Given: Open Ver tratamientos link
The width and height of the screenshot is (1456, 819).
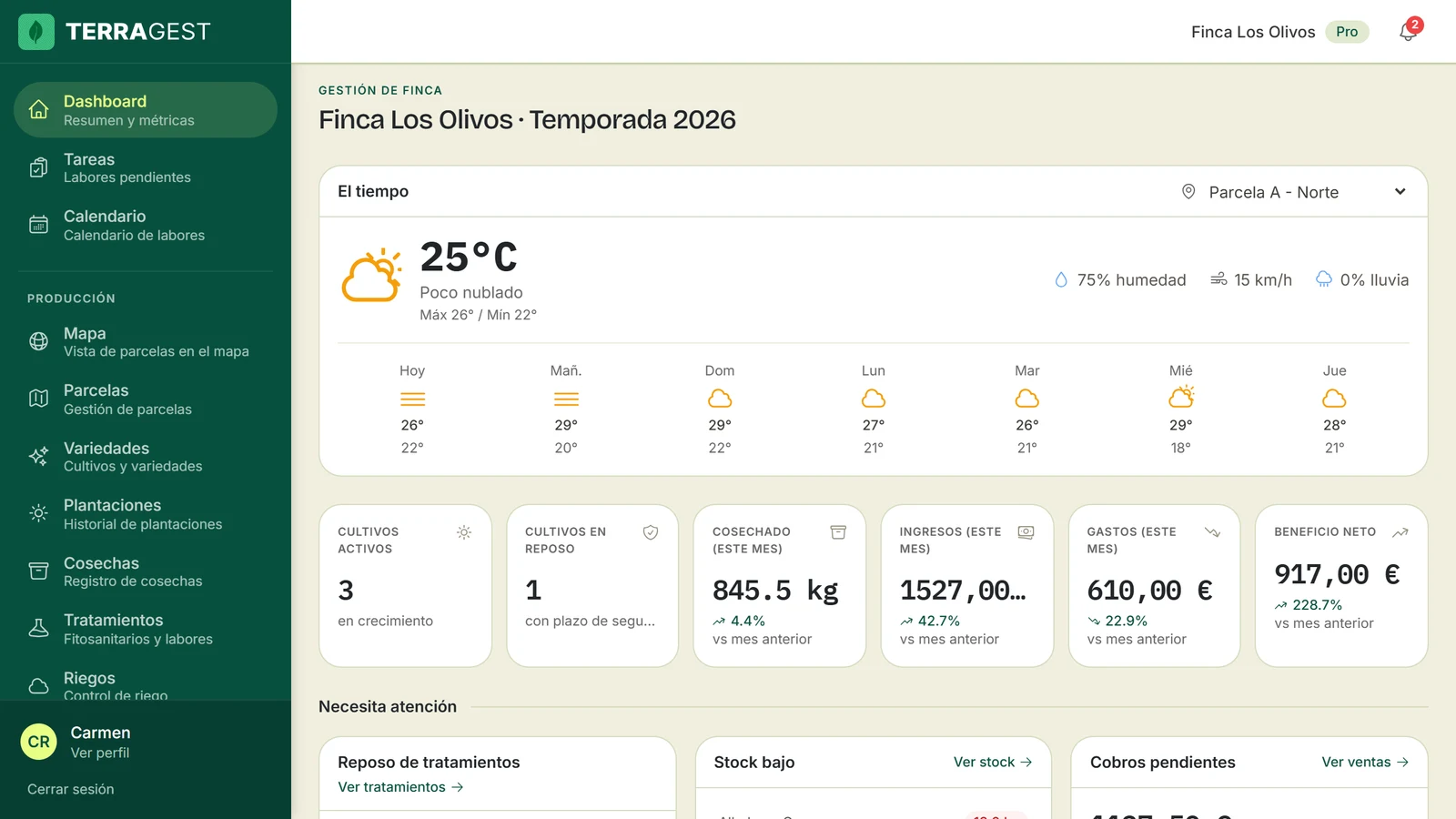Looking at the screenshot, I should coord(400,787).
